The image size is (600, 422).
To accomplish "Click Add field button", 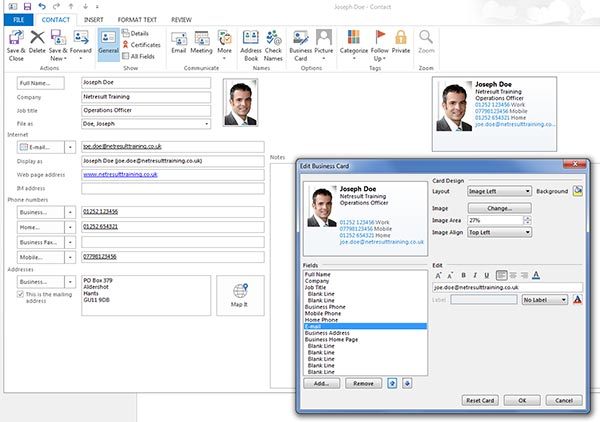I will [x=321, y=383].
